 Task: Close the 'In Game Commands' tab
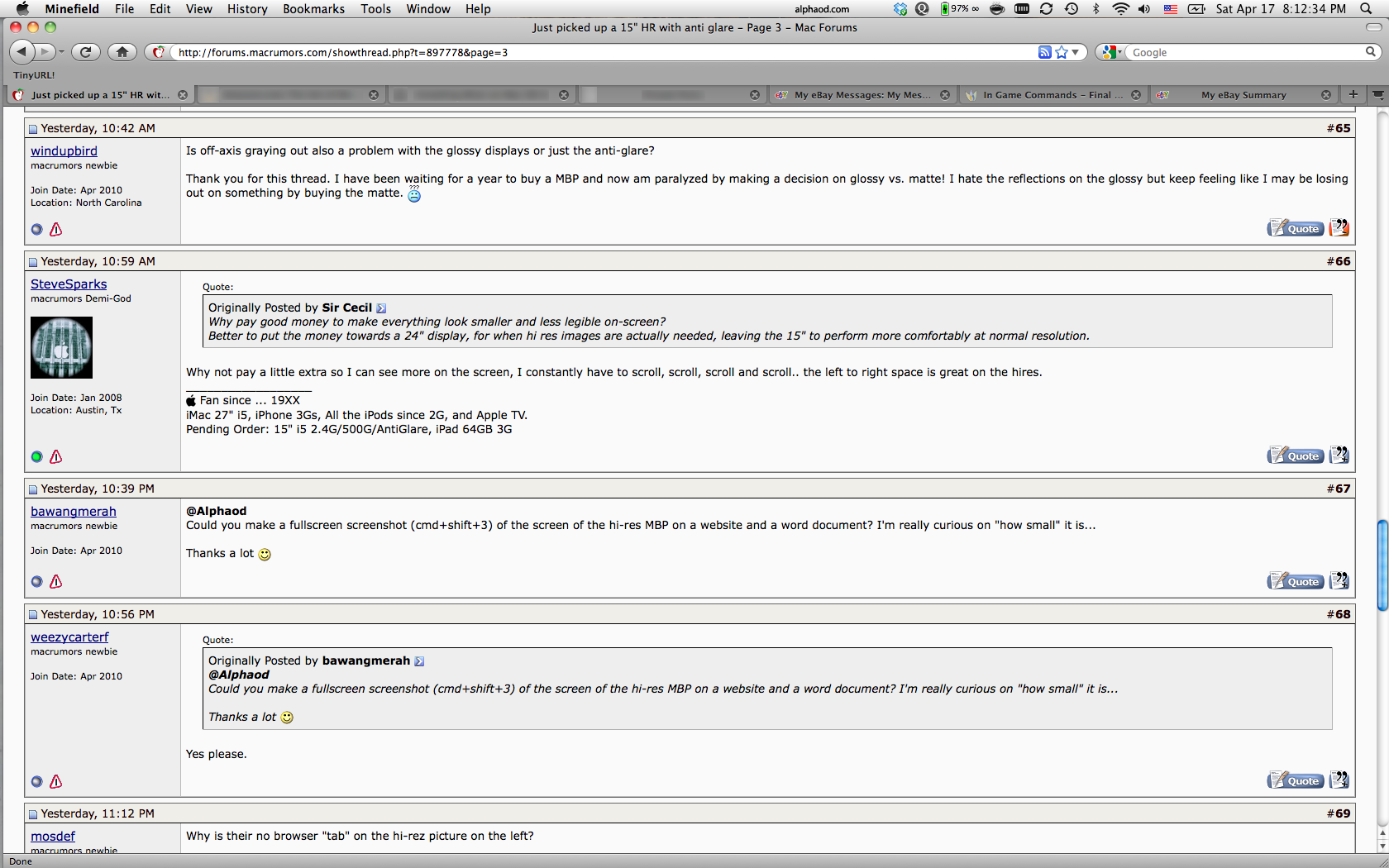[1136, 95]
